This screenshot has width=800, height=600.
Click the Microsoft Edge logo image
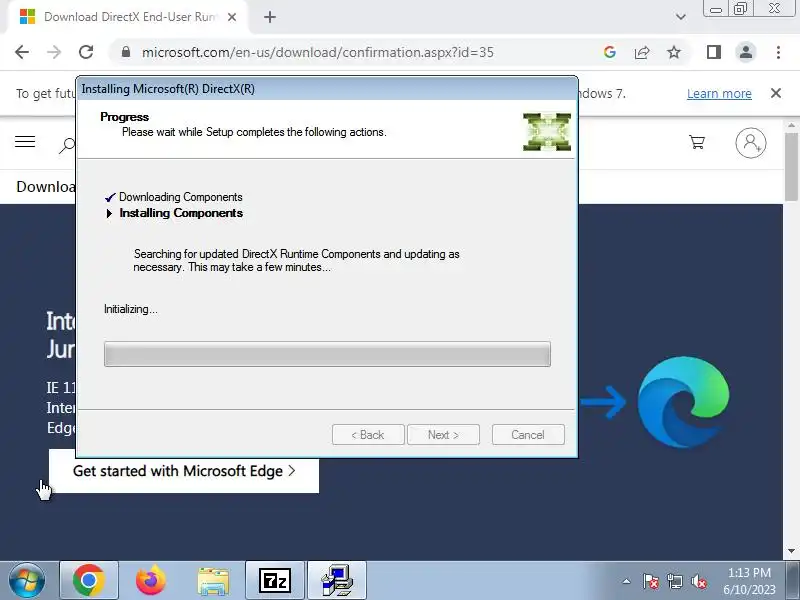(x=683, y=403)
